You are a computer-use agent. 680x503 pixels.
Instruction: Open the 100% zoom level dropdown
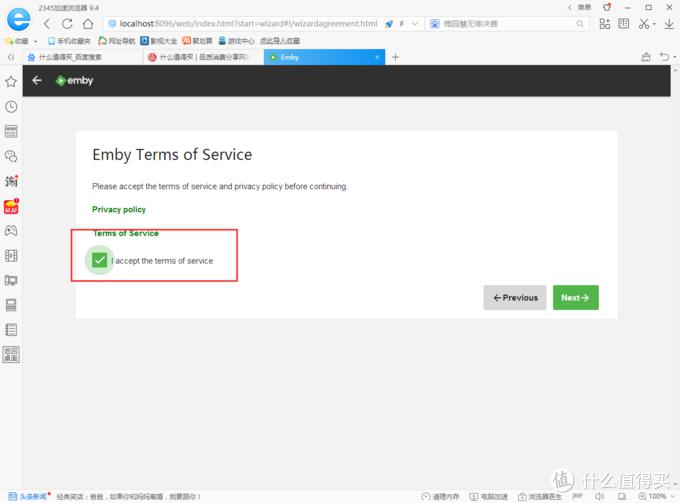656,496
